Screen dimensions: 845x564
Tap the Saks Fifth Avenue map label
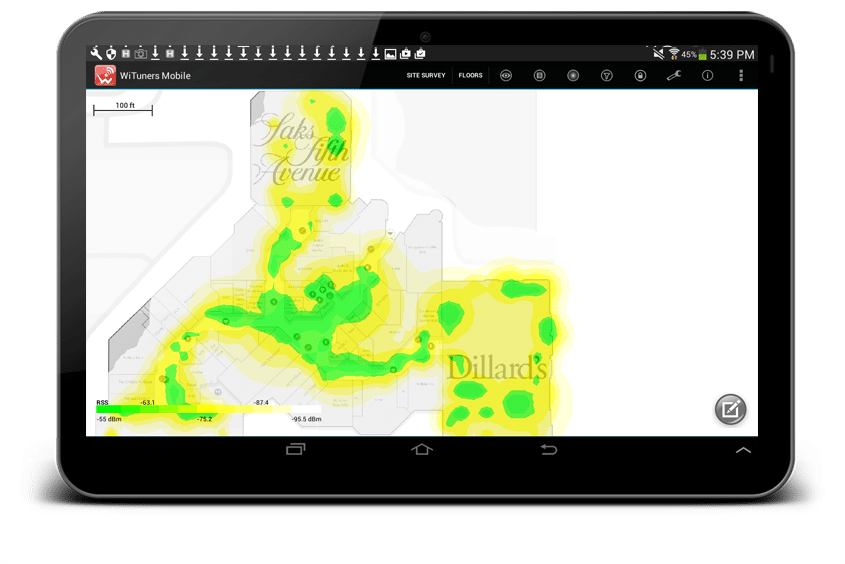pos(302,149)
